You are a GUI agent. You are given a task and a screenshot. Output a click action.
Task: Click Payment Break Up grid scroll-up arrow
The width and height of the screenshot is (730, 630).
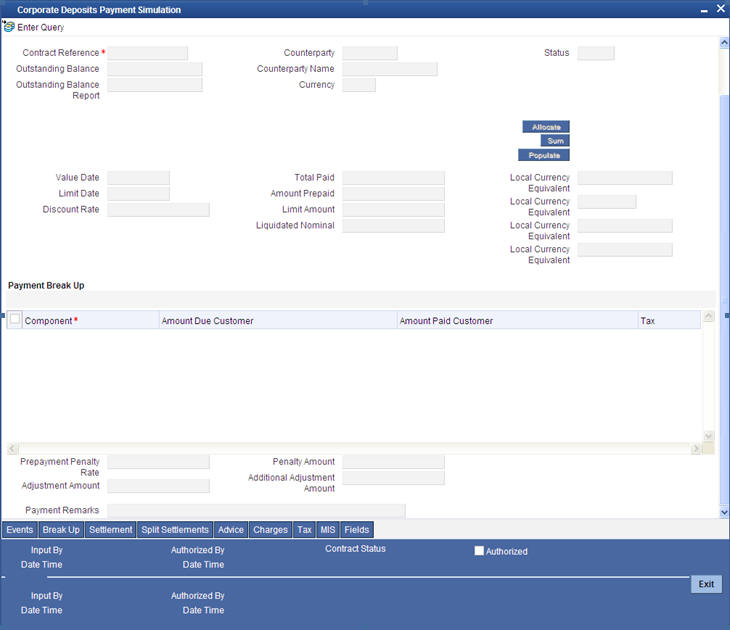coord(708,317)
